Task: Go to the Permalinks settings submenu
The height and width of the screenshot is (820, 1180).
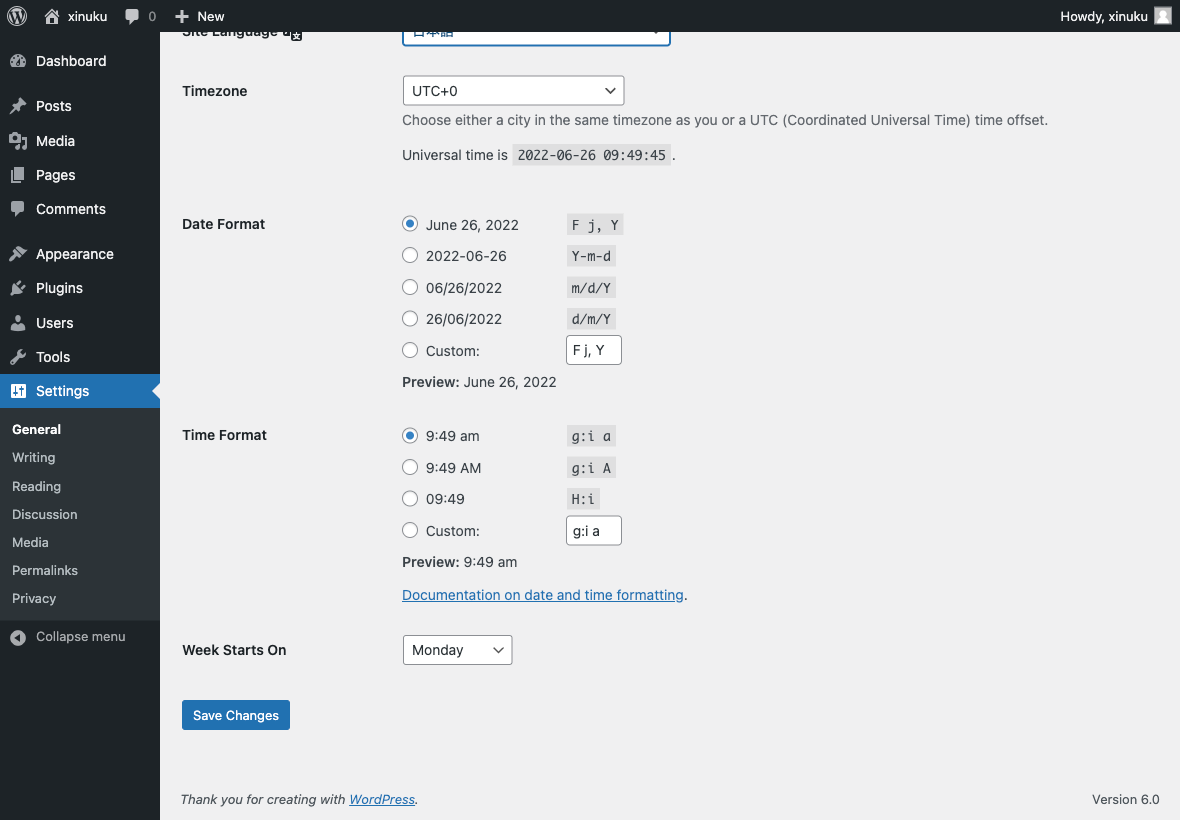Action: 45,570
